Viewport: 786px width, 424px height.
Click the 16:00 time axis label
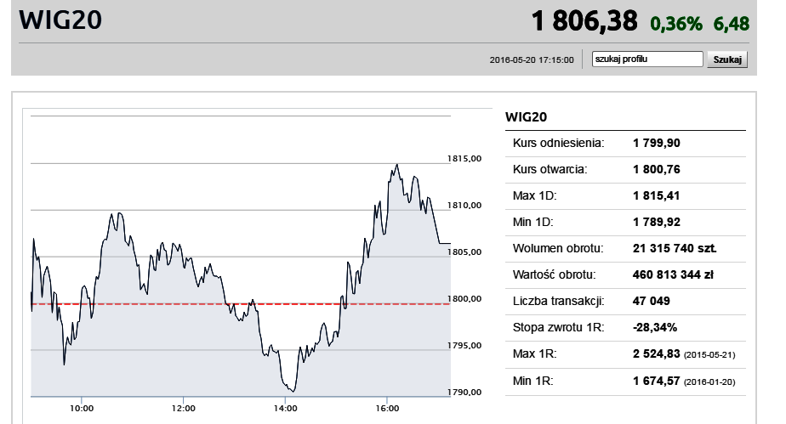(387, 408)
